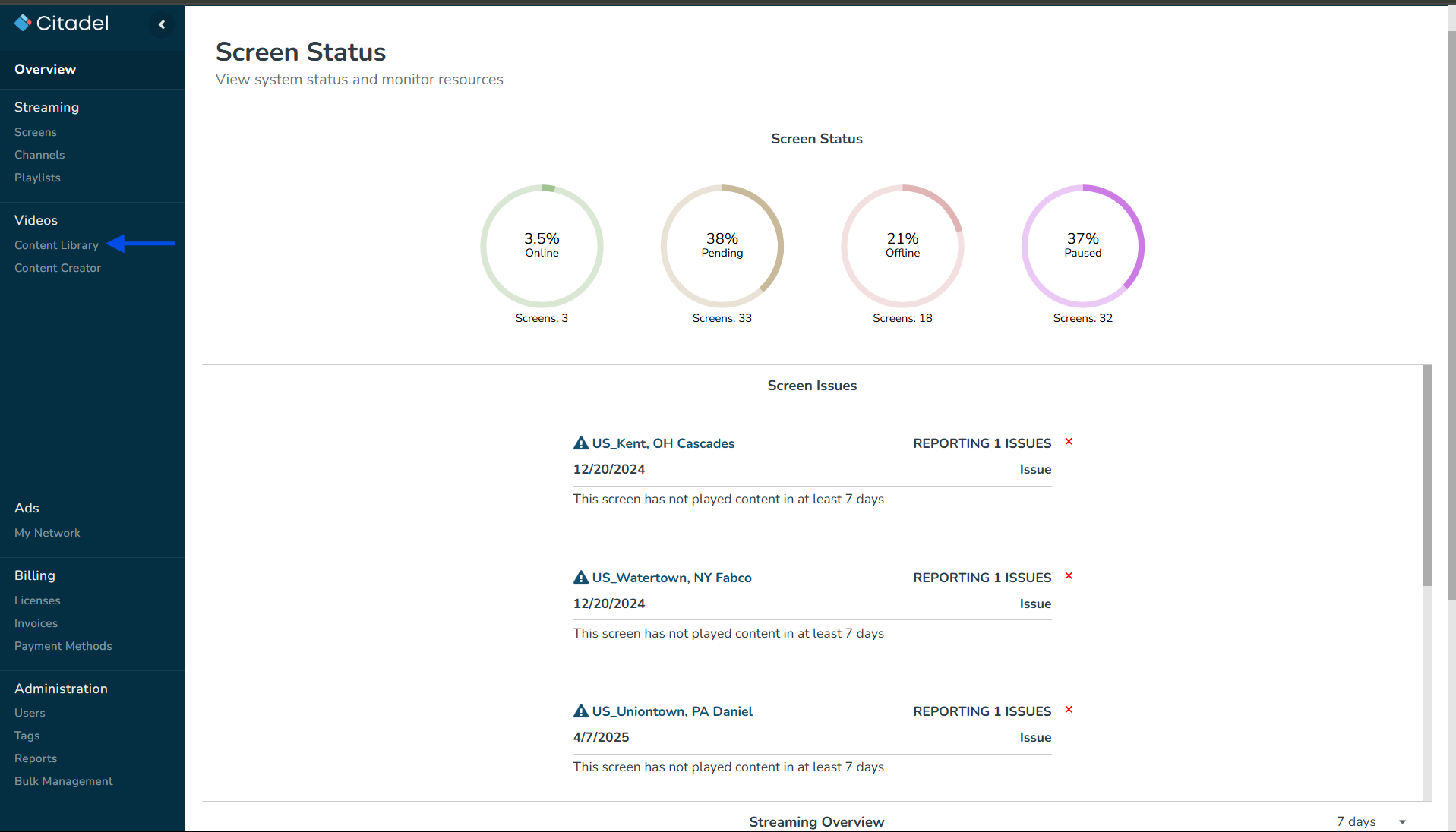Open the Invoices page
The height and width of the screenshot is (832, 1456).
click(x=36, y=623)
